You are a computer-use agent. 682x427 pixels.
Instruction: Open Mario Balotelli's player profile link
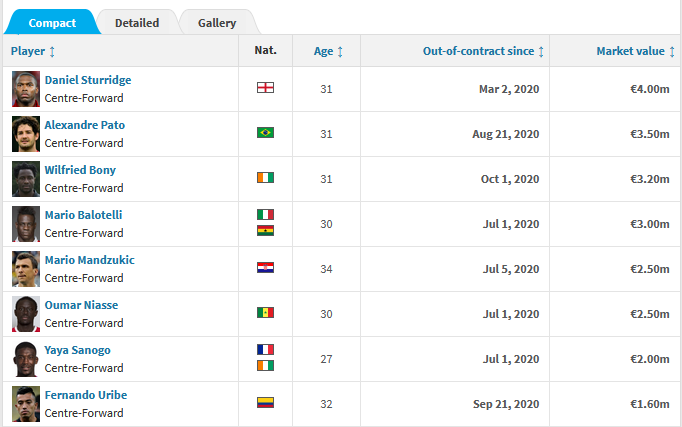84,215
